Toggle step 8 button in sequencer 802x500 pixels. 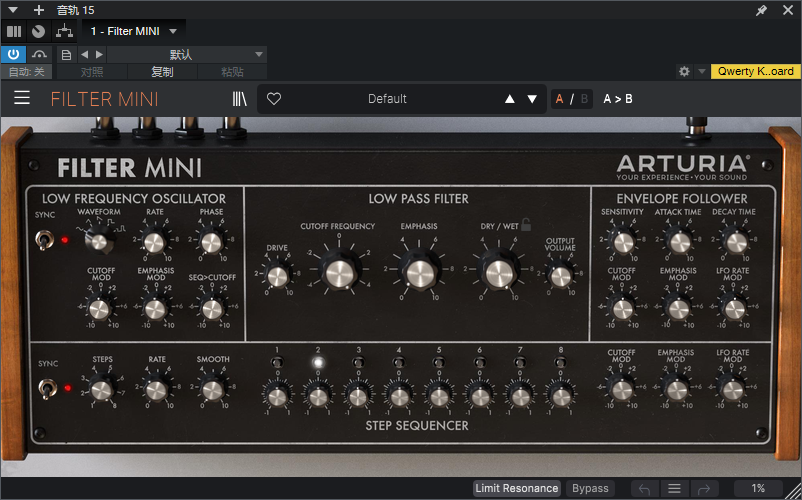point(560,362)
